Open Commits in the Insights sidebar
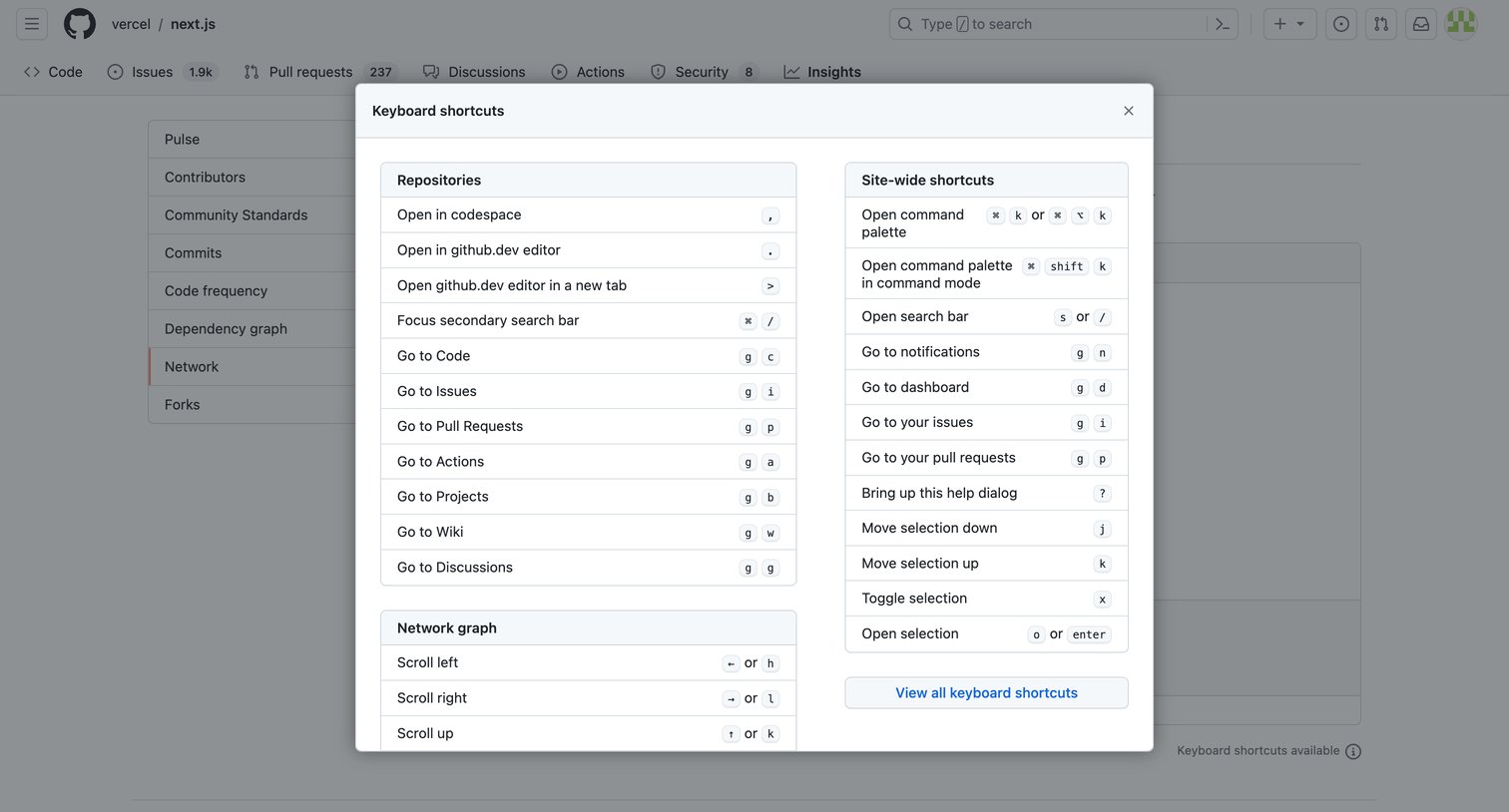The height and width of the screenshot is (812, 1509). click(251, 253)
